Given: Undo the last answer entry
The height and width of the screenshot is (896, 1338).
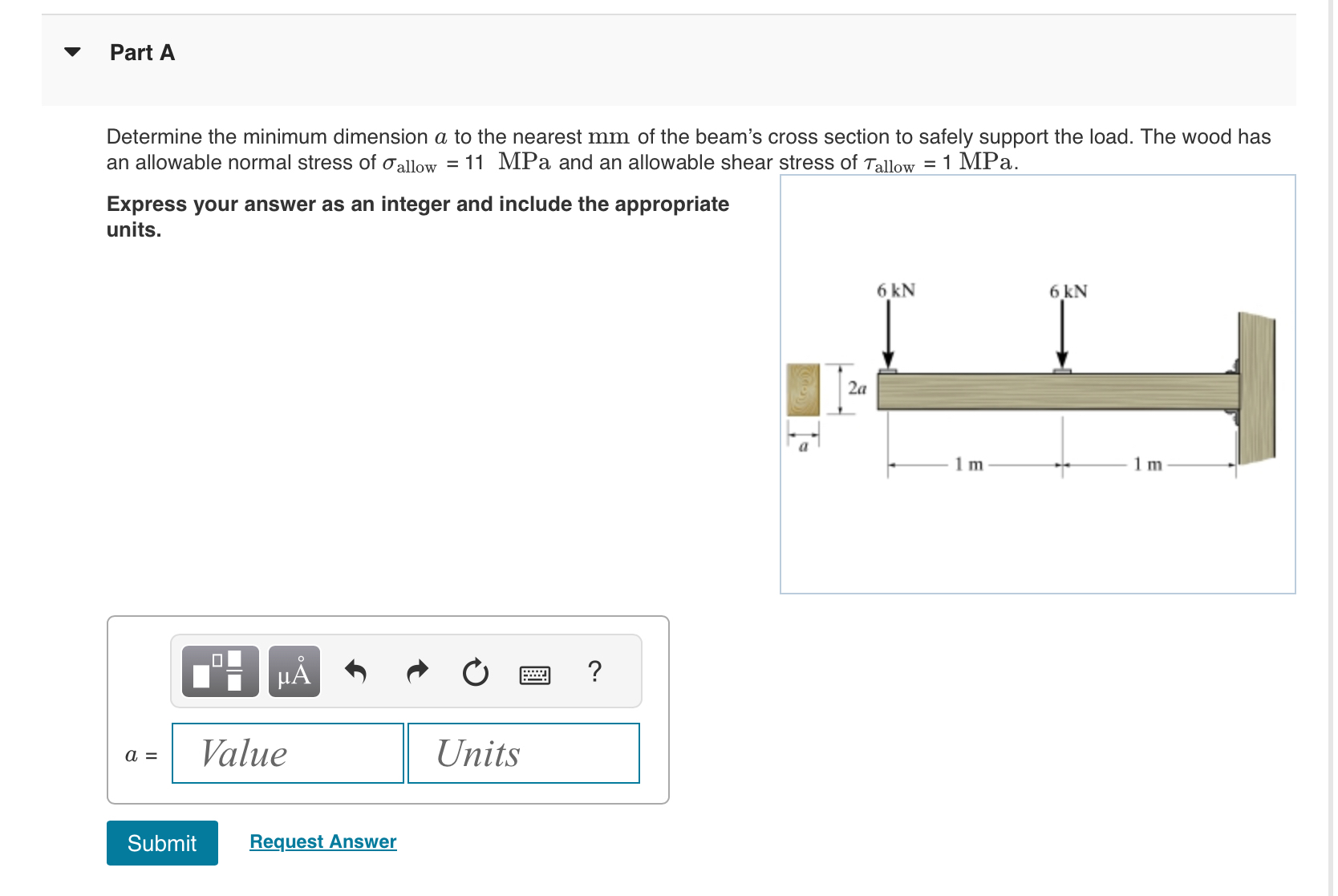Looking at the screenshot, I should 356,672.
